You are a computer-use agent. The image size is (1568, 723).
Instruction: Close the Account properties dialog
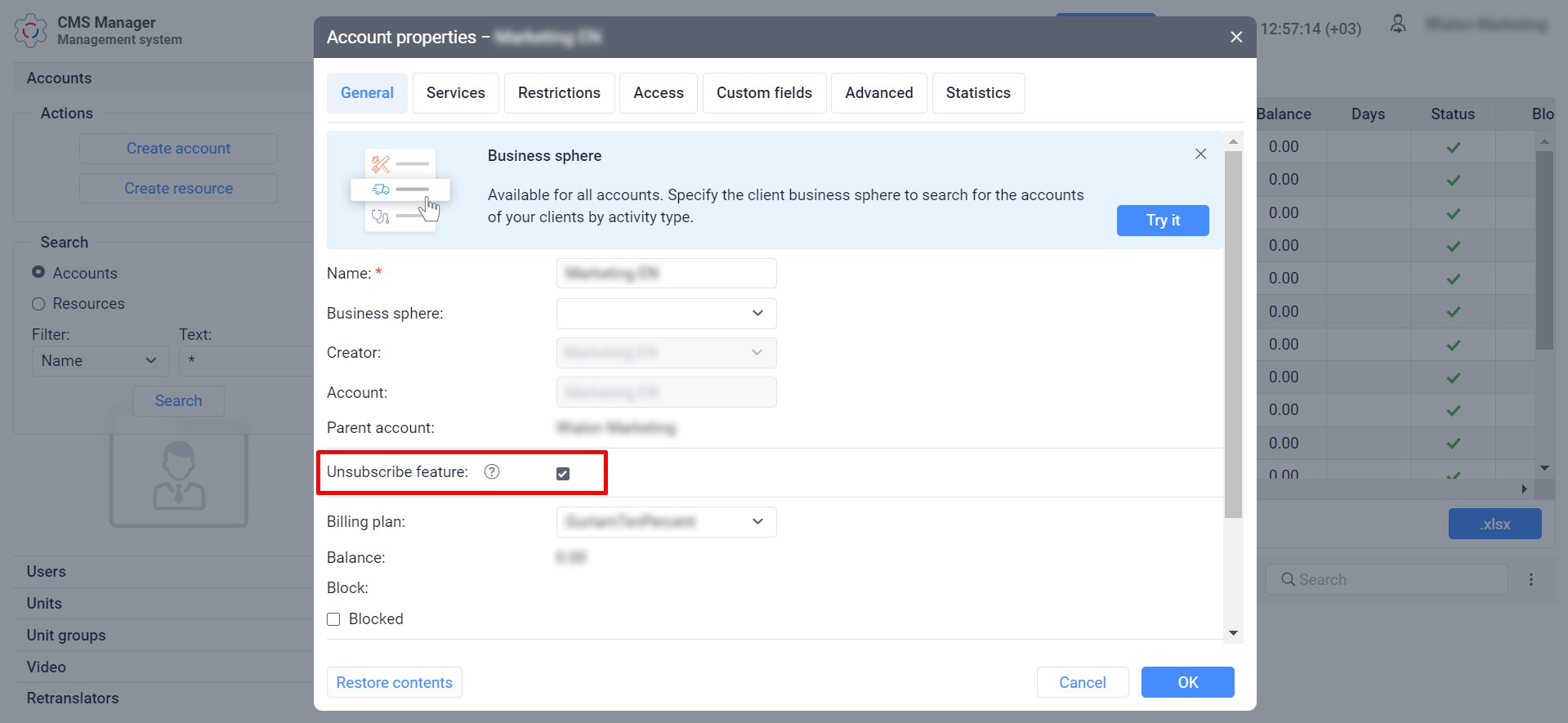tap(1236, 37)
